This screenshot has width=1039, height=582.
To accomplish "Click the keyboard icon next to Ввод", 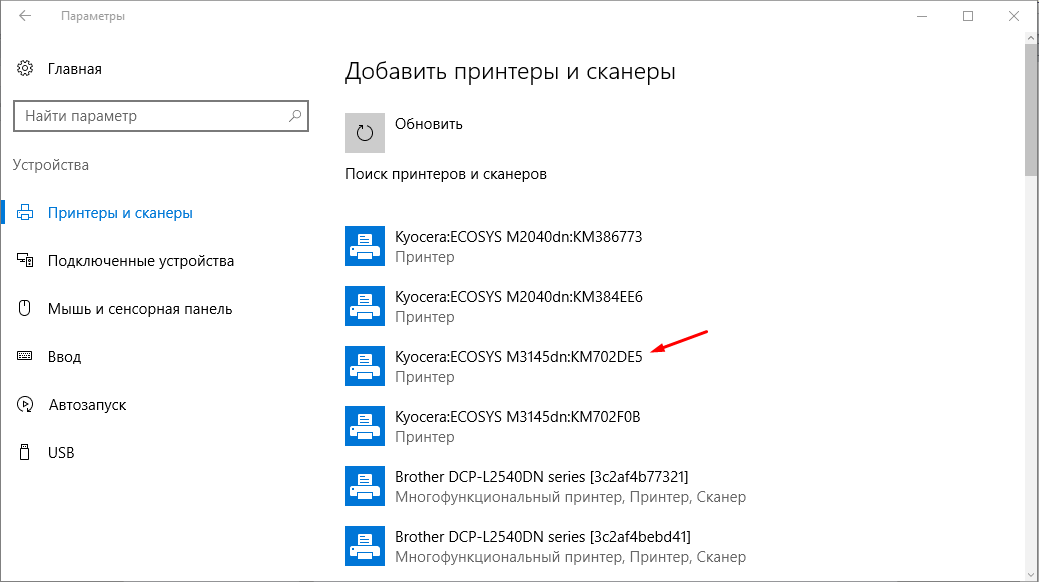I will point(25,356).
